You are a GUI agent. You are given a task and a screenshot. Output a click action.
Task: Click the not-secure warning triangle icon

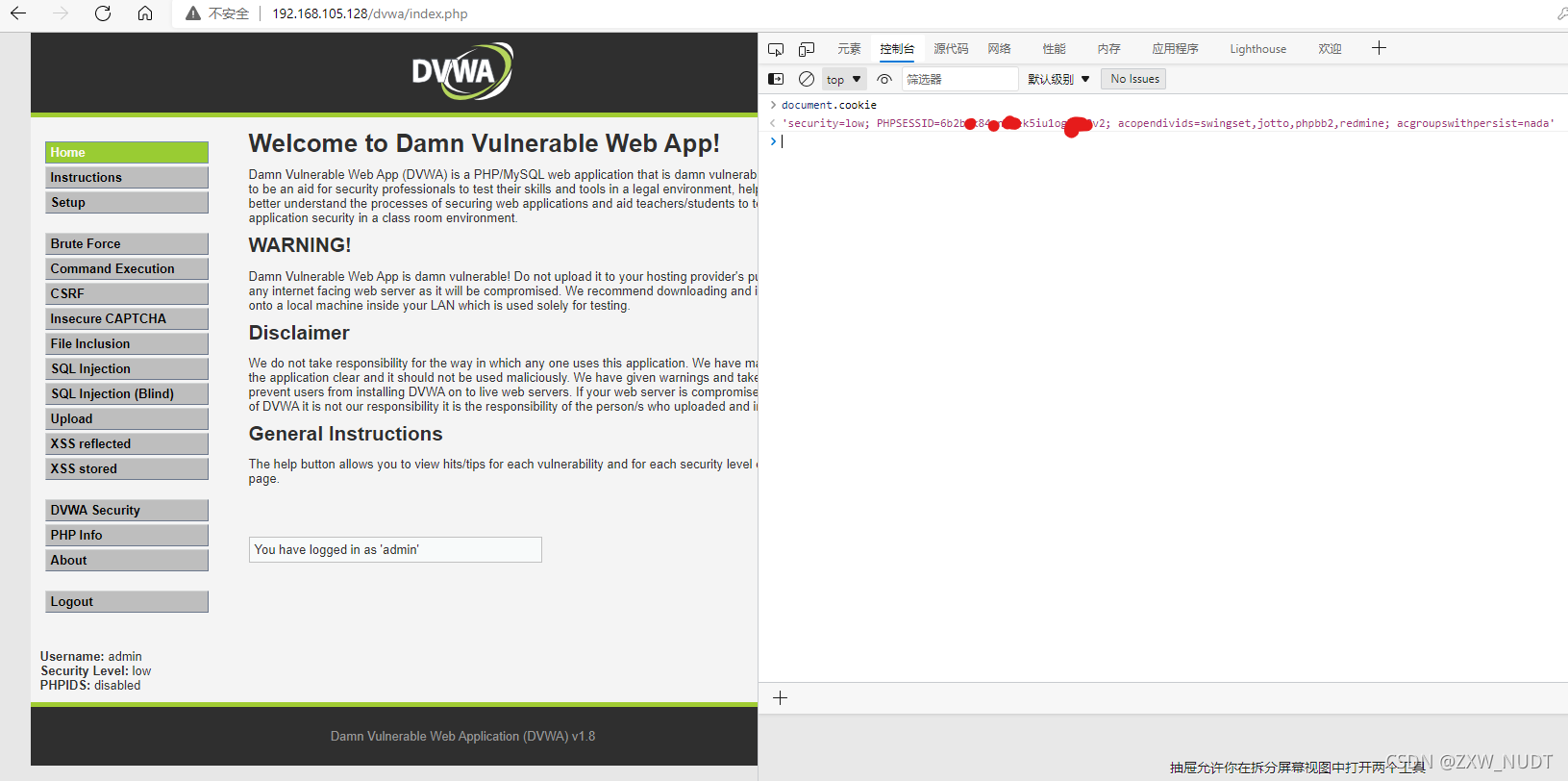click(x=193, y=13)
